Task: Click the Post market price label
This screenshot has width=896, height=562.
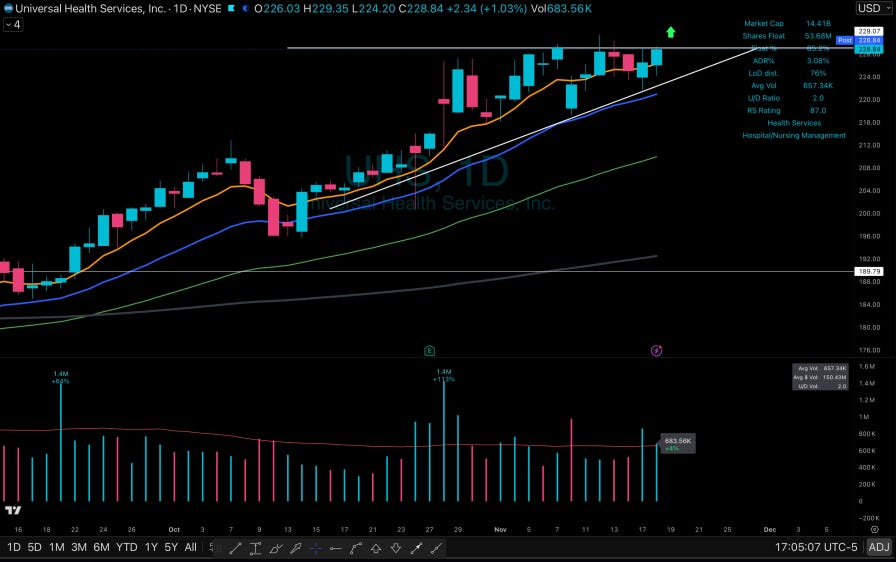Action: 845,41
